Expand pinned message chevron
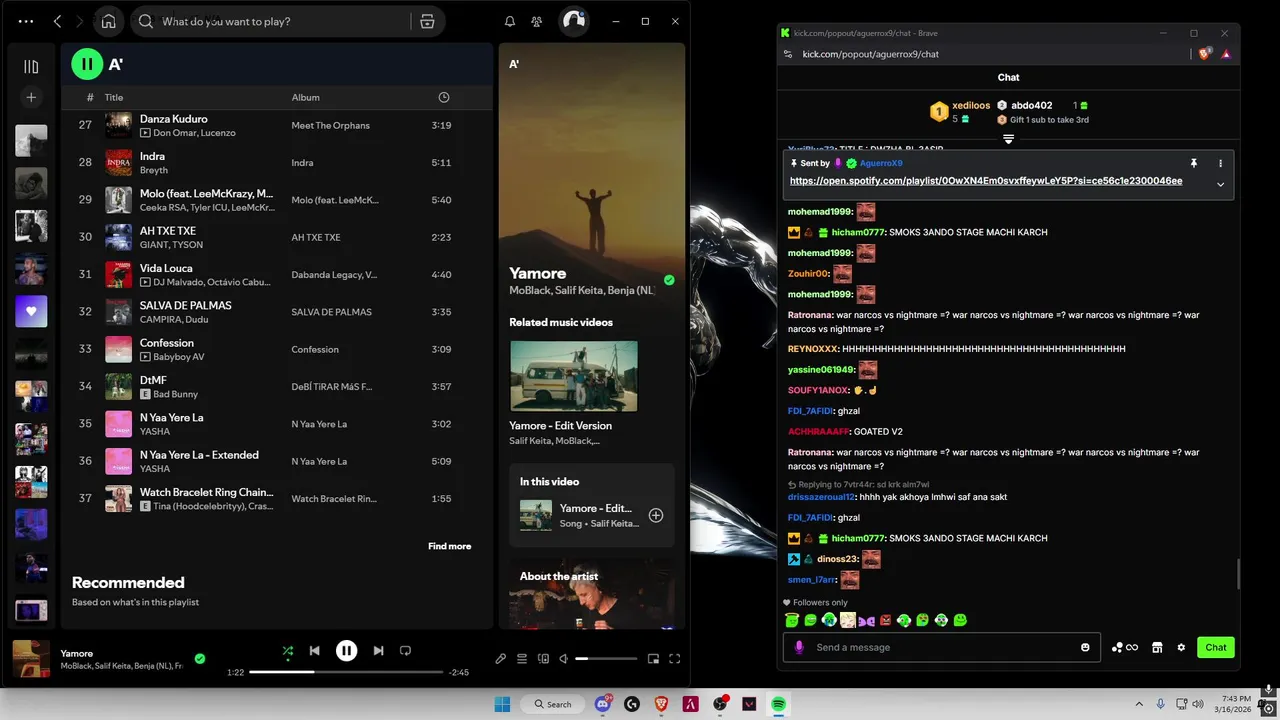The image size is (1280, 720). pyautogui.click(x=1220, y=184)
